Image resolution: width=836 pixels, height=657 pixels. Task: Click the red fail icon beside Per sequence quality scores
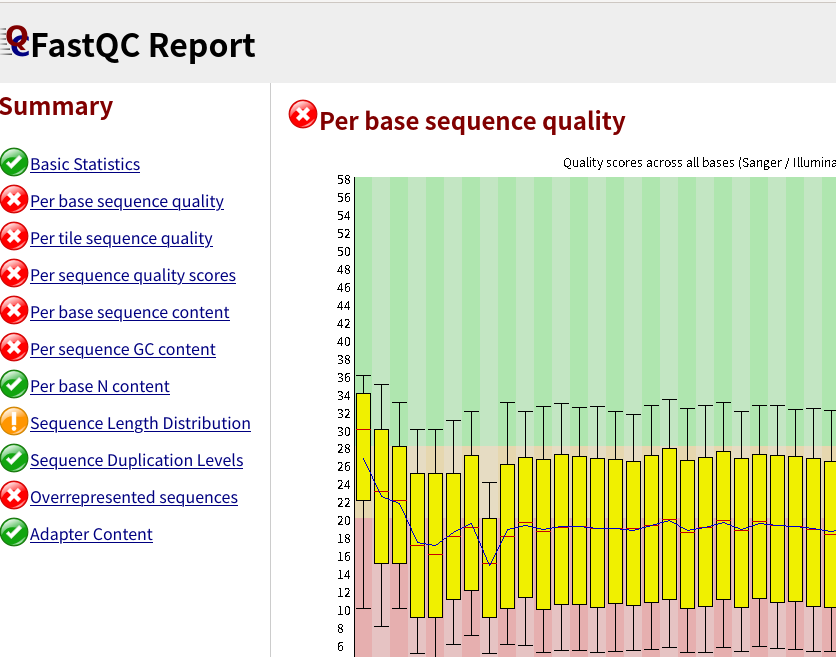pos(14,273)
